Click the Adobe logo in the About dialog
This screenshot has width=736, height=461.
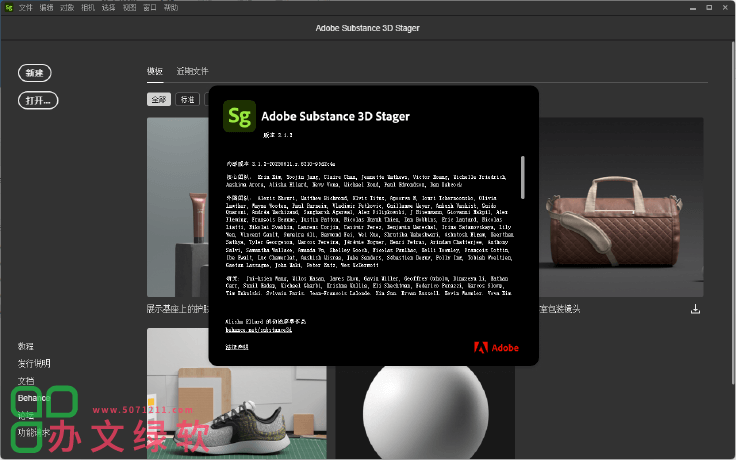(496, 348)
